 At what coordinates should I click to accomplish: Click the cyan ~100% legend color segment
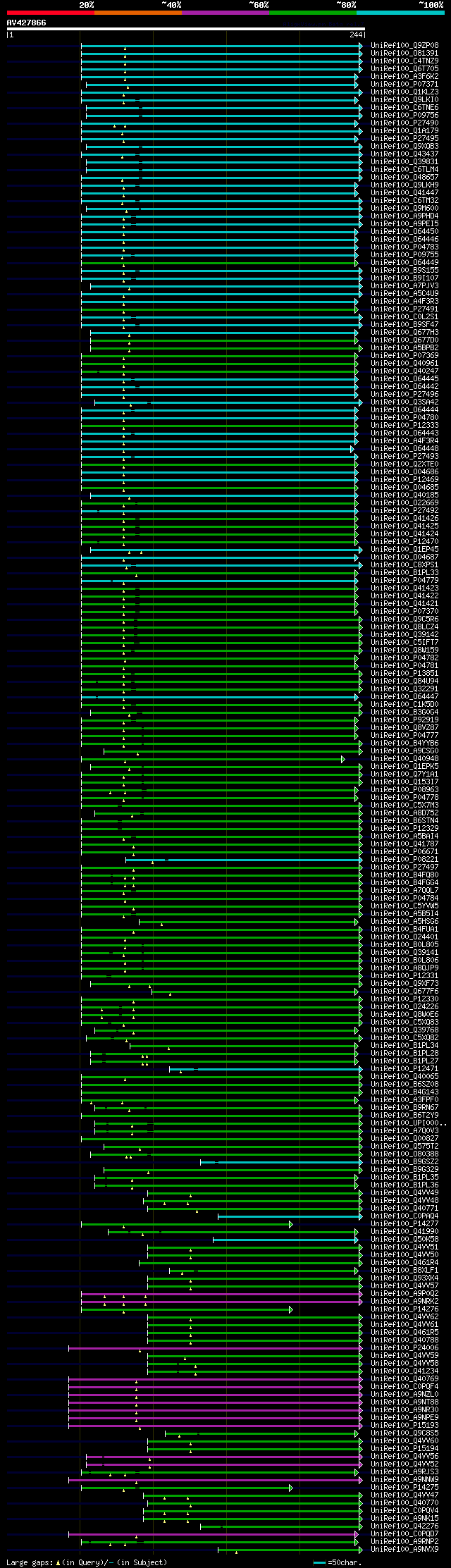[400, 13]
